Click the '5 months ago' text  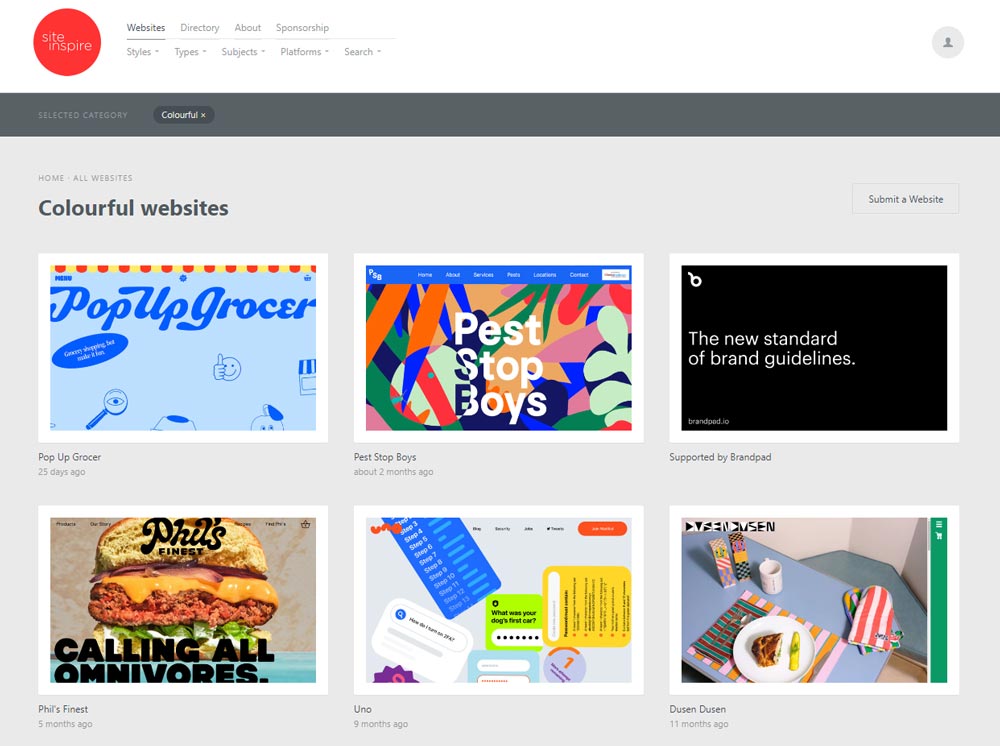(65, 724)
